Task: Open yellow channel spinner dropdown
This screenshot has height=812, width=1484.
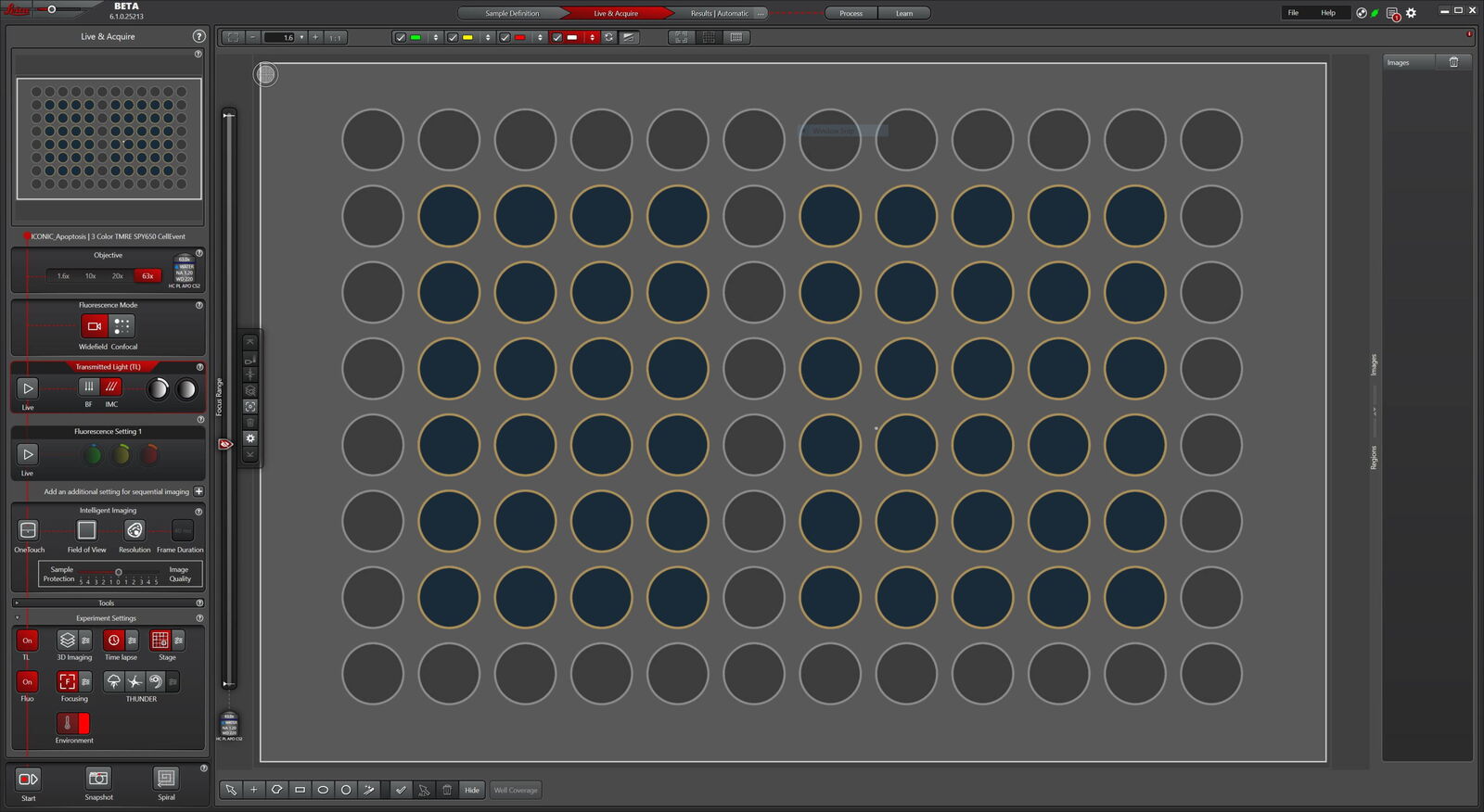Action: [x=488, y=37]
